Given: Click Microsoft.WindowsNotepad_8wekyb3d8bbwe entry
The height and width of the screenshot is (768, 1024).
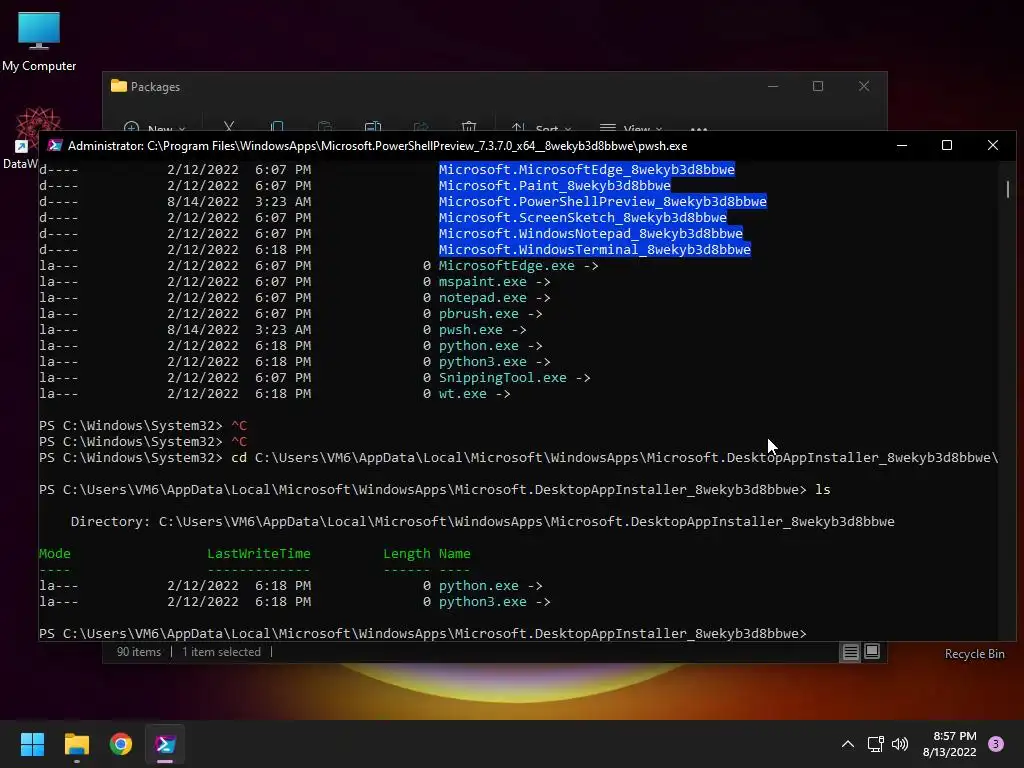Looking at the screenshot, I should tap(590, 233).
